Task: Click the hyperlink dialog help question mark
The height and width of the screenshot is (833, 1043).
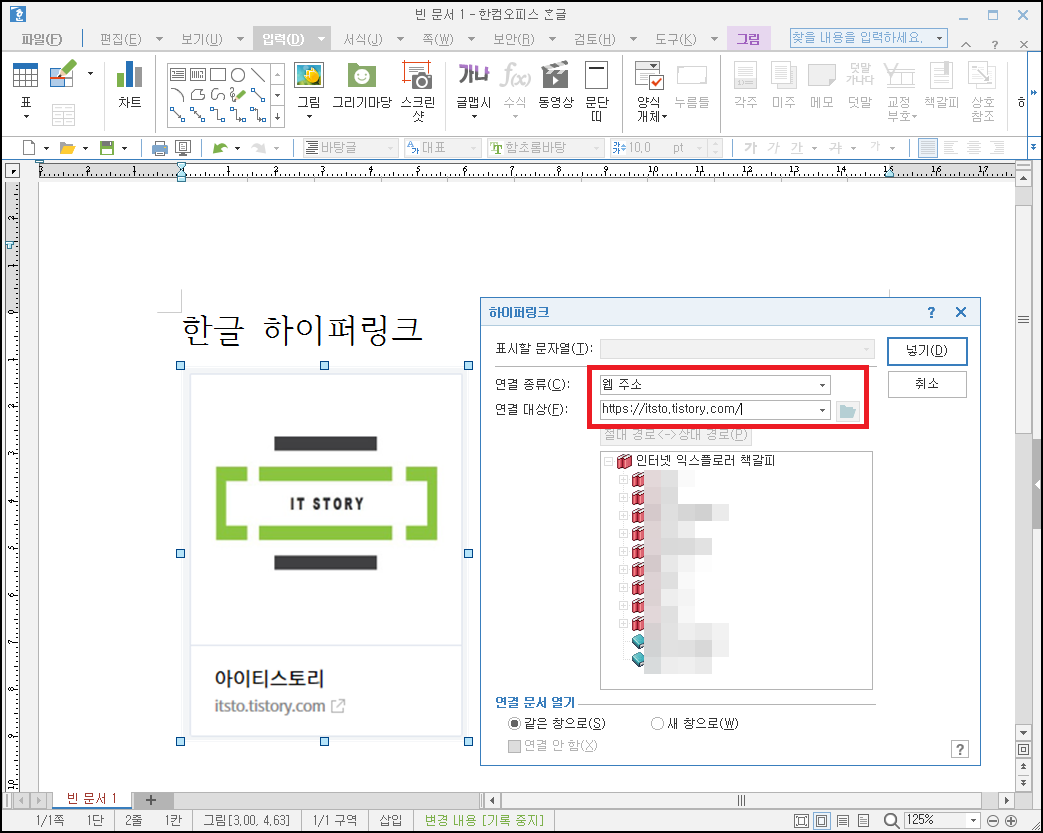Action: coord(931,312)
